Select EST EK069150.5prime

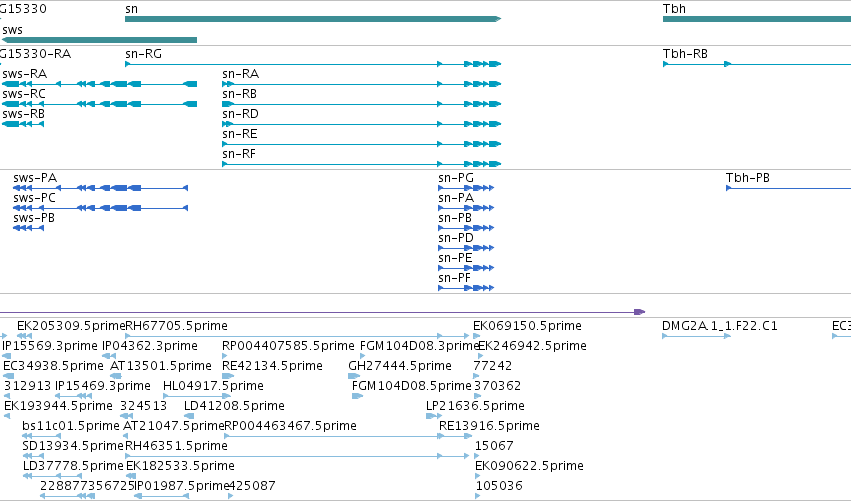(527, 326)
